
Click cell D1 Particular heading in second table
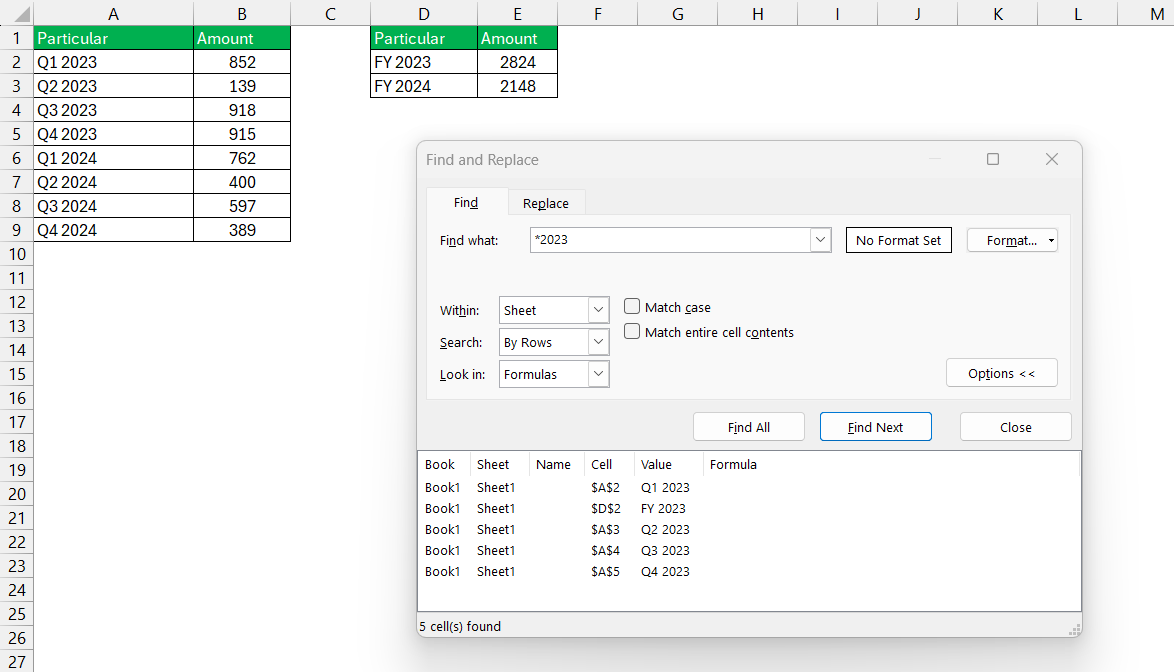[424, 38]
